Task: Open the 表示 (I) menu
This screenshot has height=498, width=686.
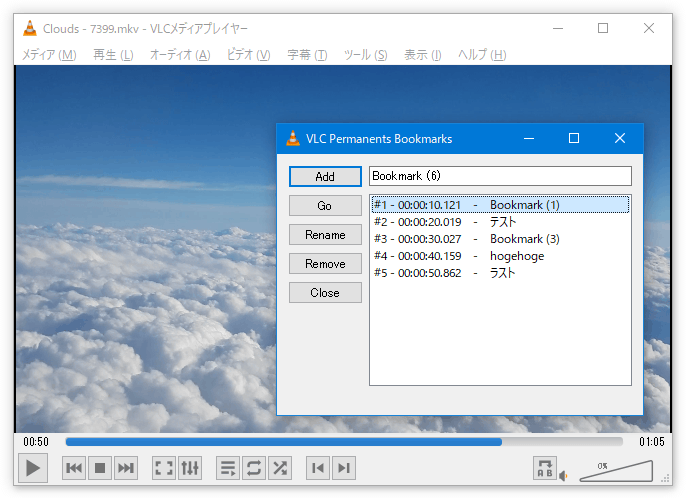Action: click(x=423, y=55)
